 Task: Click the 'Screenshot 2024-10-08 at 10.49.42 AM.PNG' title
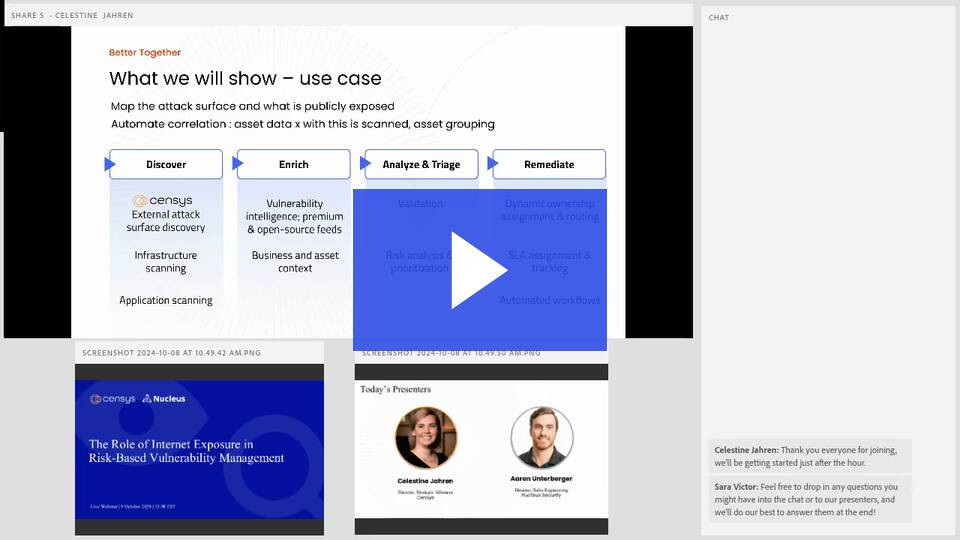tap(171, 353)
